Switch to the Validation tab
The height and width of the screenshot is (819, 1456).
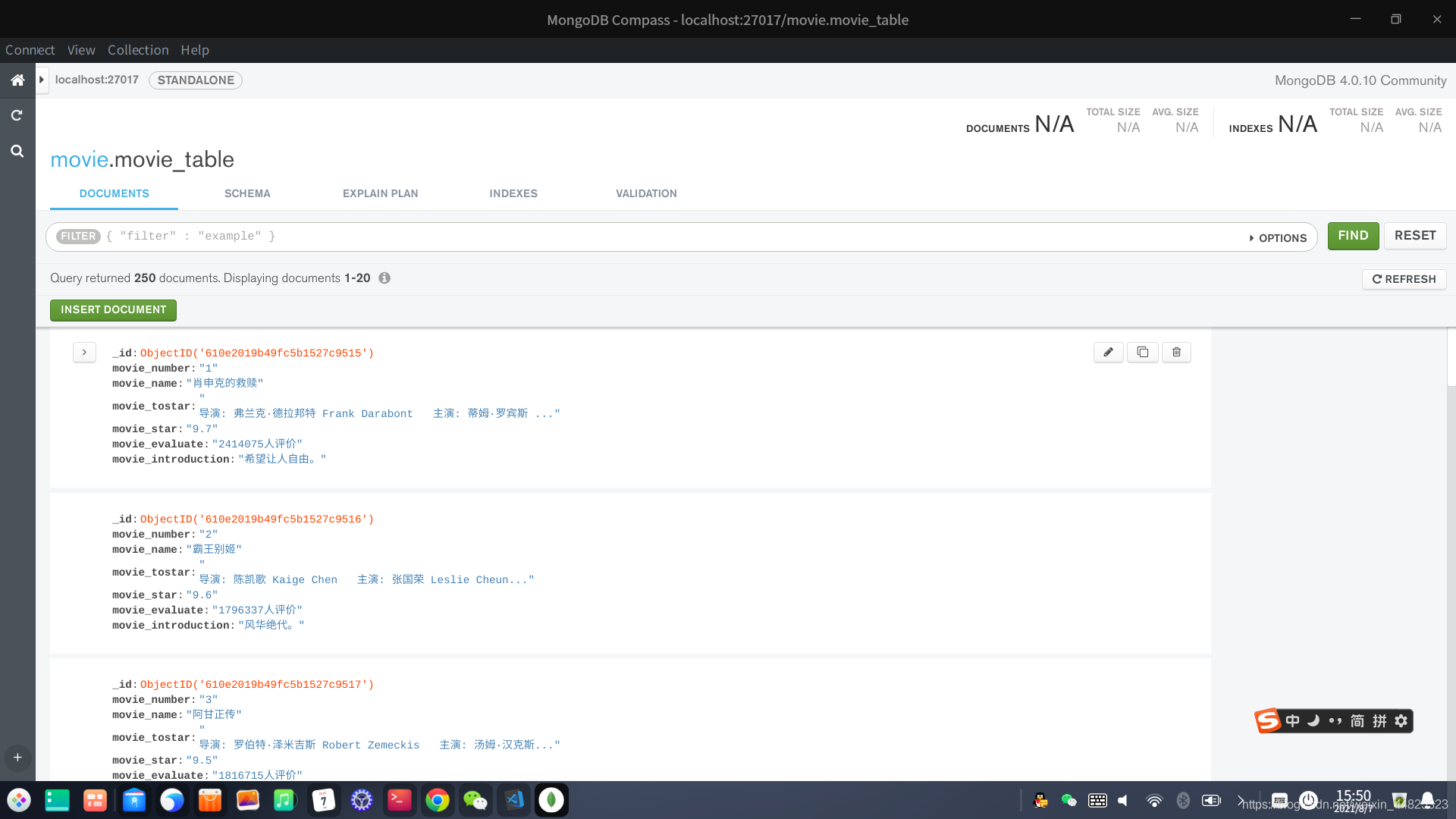(x=646, y=194)
